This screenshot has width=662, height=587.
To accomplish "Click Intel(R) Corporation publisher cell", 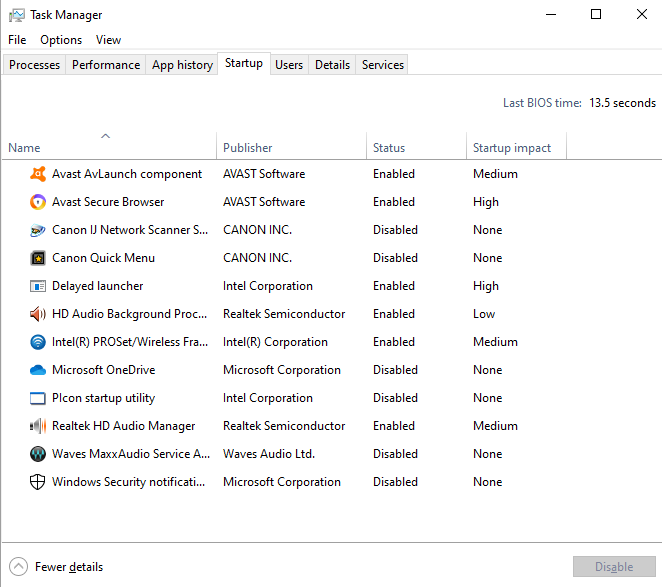I will pyautogui.click(x=275, y=342).
